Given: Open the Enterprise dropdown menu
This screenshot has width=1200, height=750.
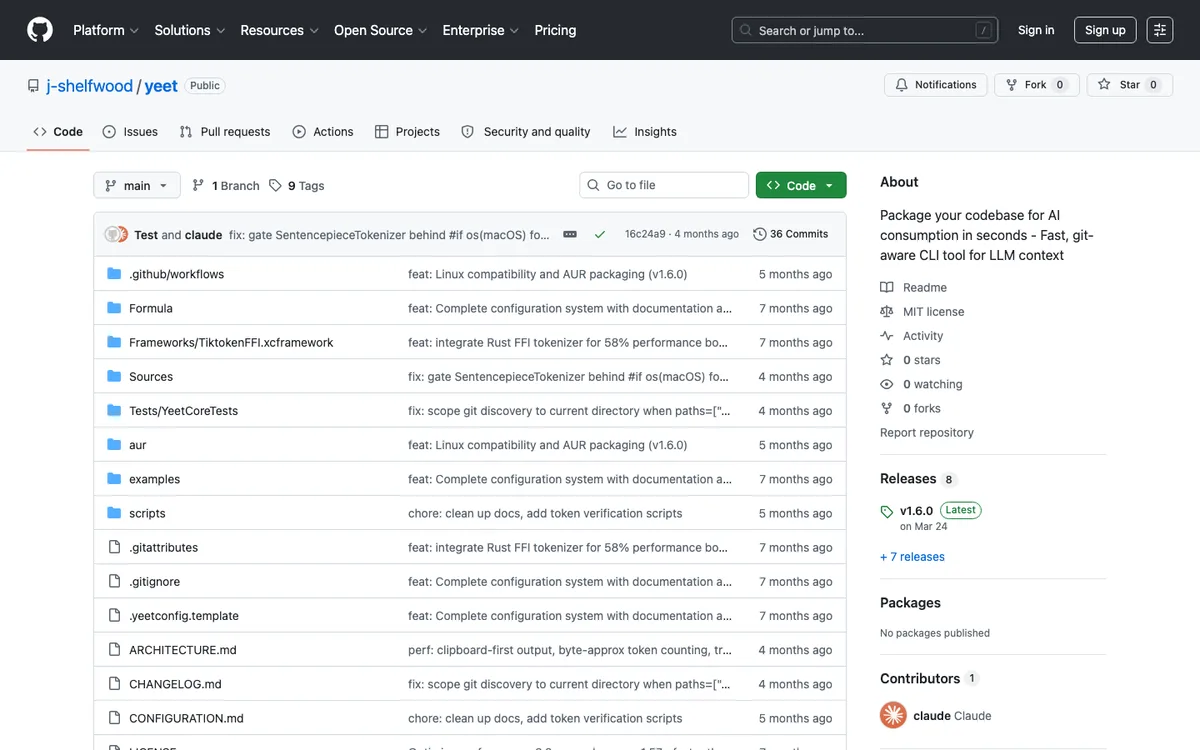Looking at the screenshot, I should pos(481,30).
